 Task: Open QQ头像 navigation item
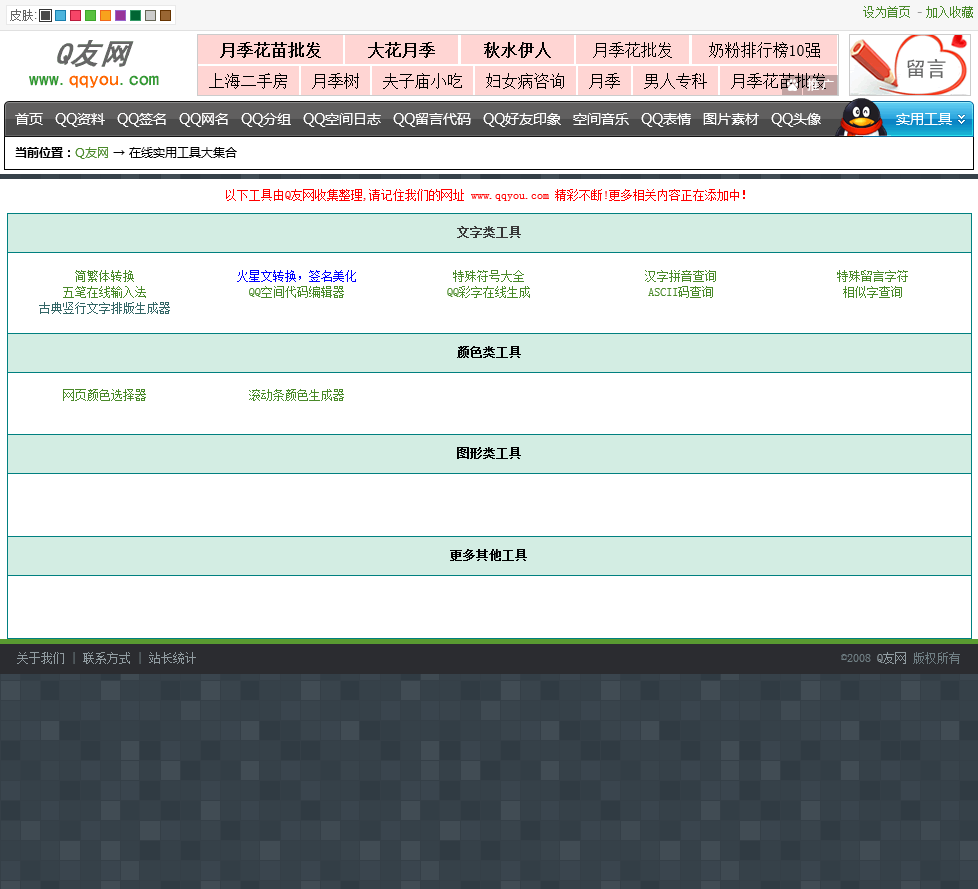(796, 119)
